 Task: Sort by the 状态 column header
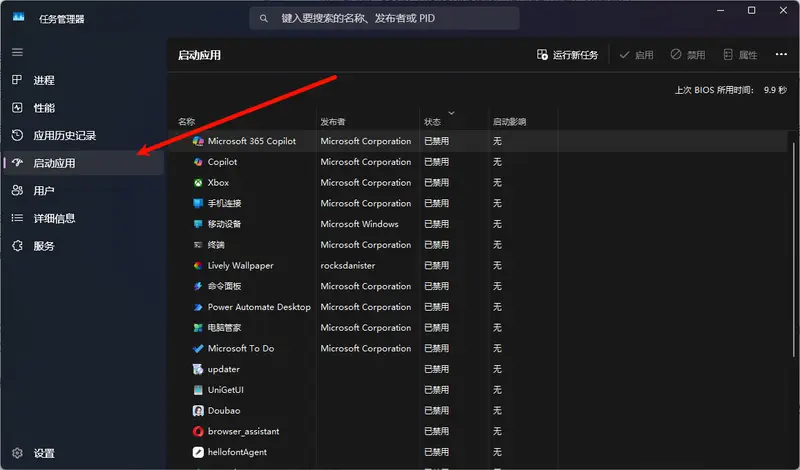click(x=432, y=121)
